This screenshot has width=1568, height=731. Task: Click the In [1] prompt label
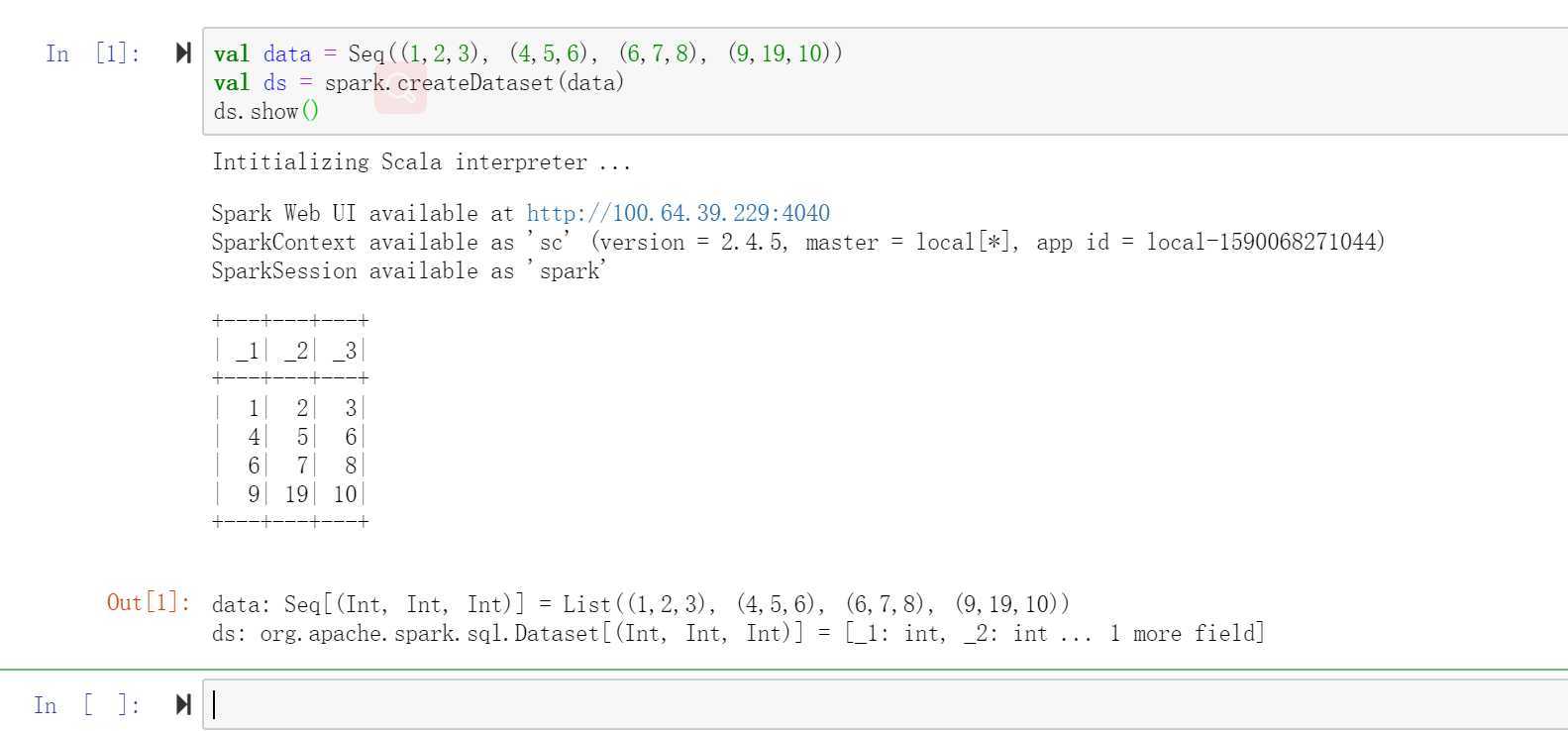tap(92, 53)
